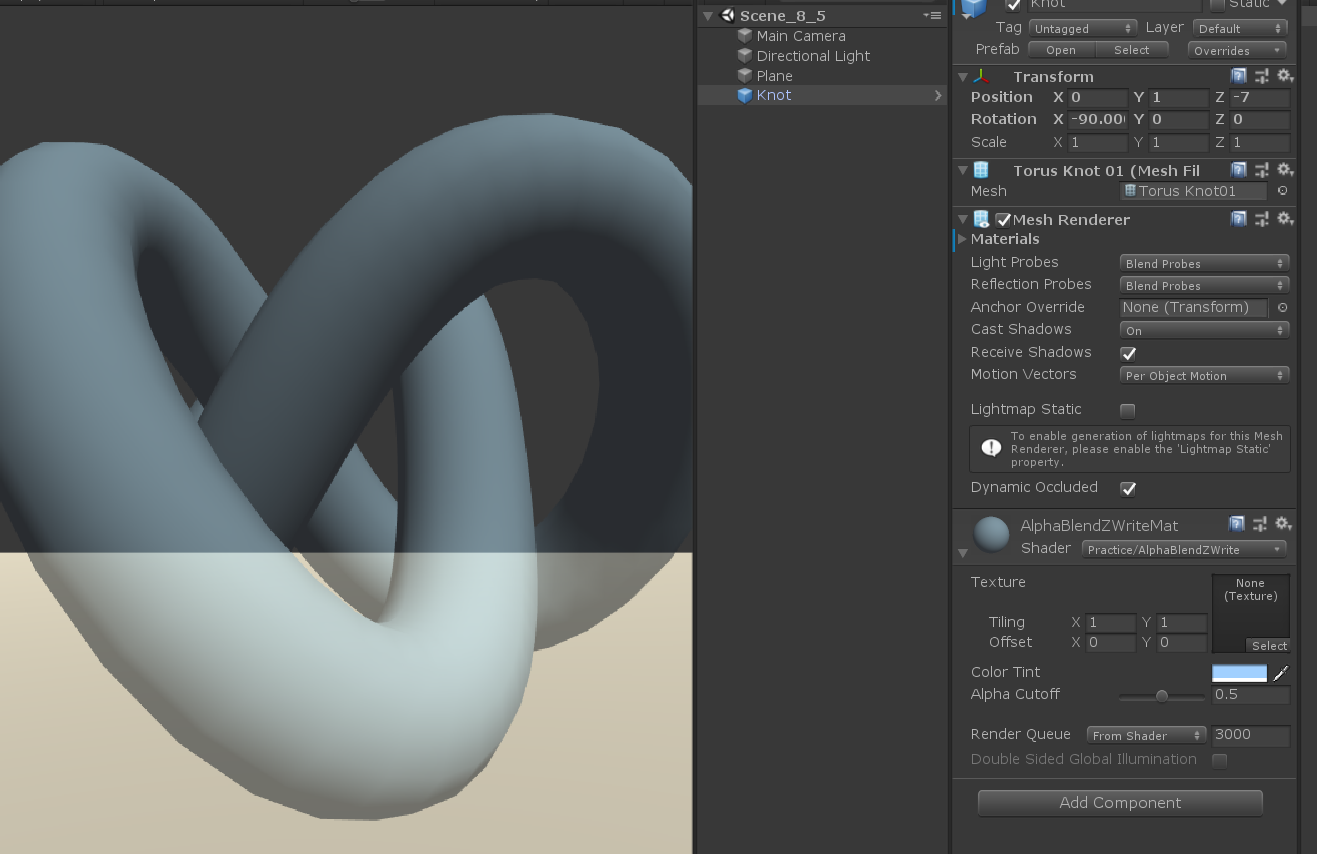Viewport: 1317px width, 854px height.
Task: Open help for AlphaBlendZWriteMat material
Action: pos(1238,524)
